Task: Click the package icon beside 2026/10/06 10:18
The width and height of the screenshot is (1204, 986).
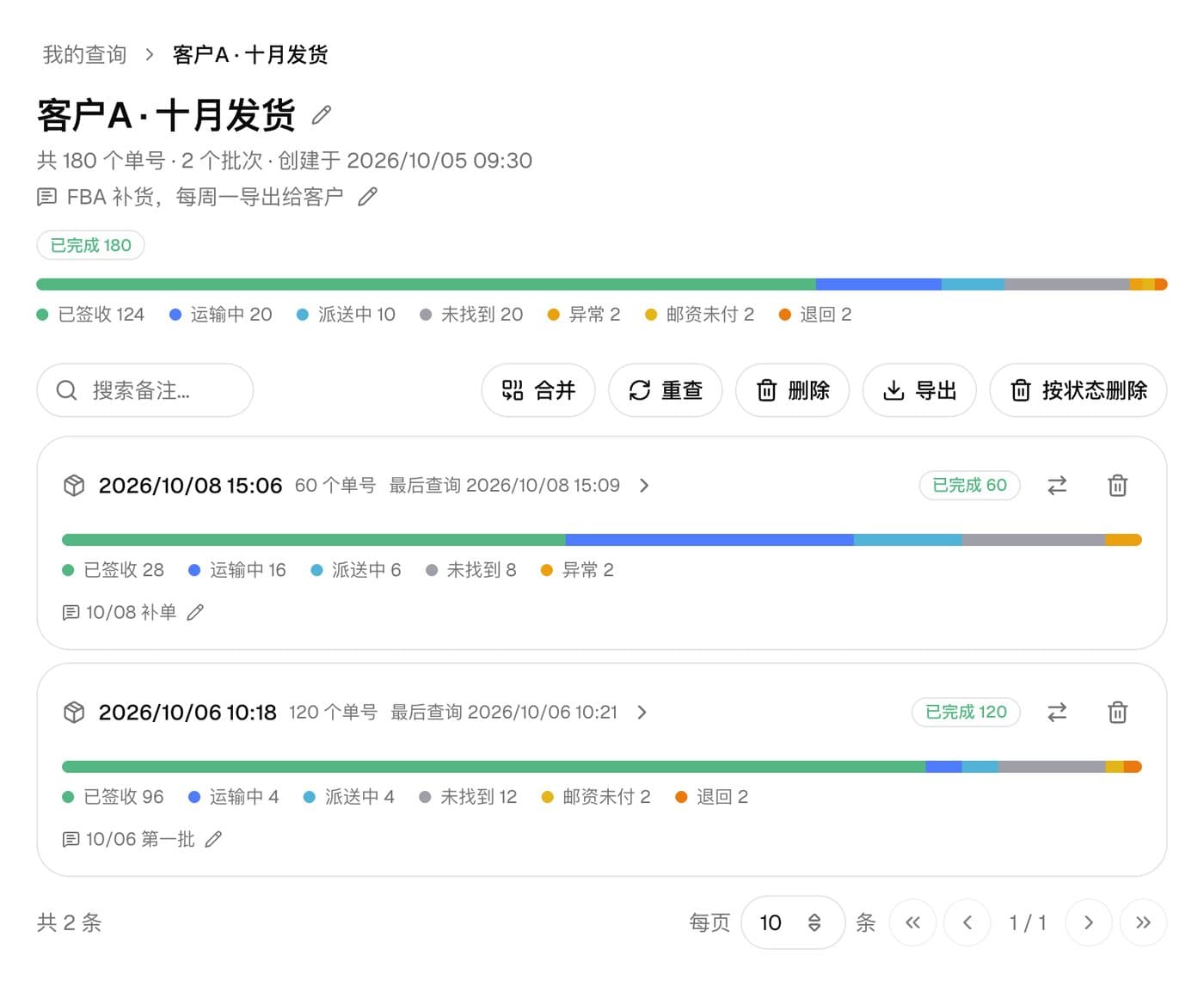Action: pyautogui.click(x=74, y=713)
